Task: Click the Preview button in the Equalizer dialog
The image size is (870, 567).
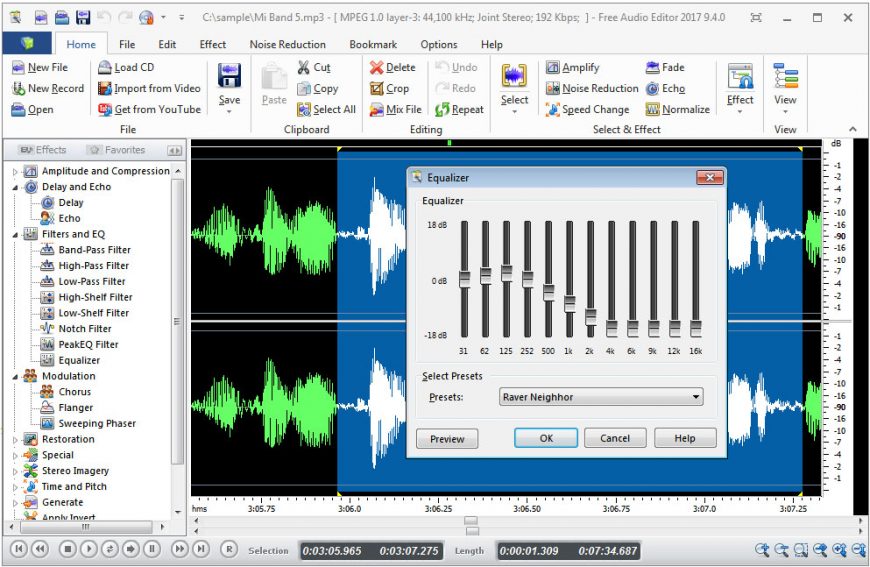Action: tap(447, 438)
